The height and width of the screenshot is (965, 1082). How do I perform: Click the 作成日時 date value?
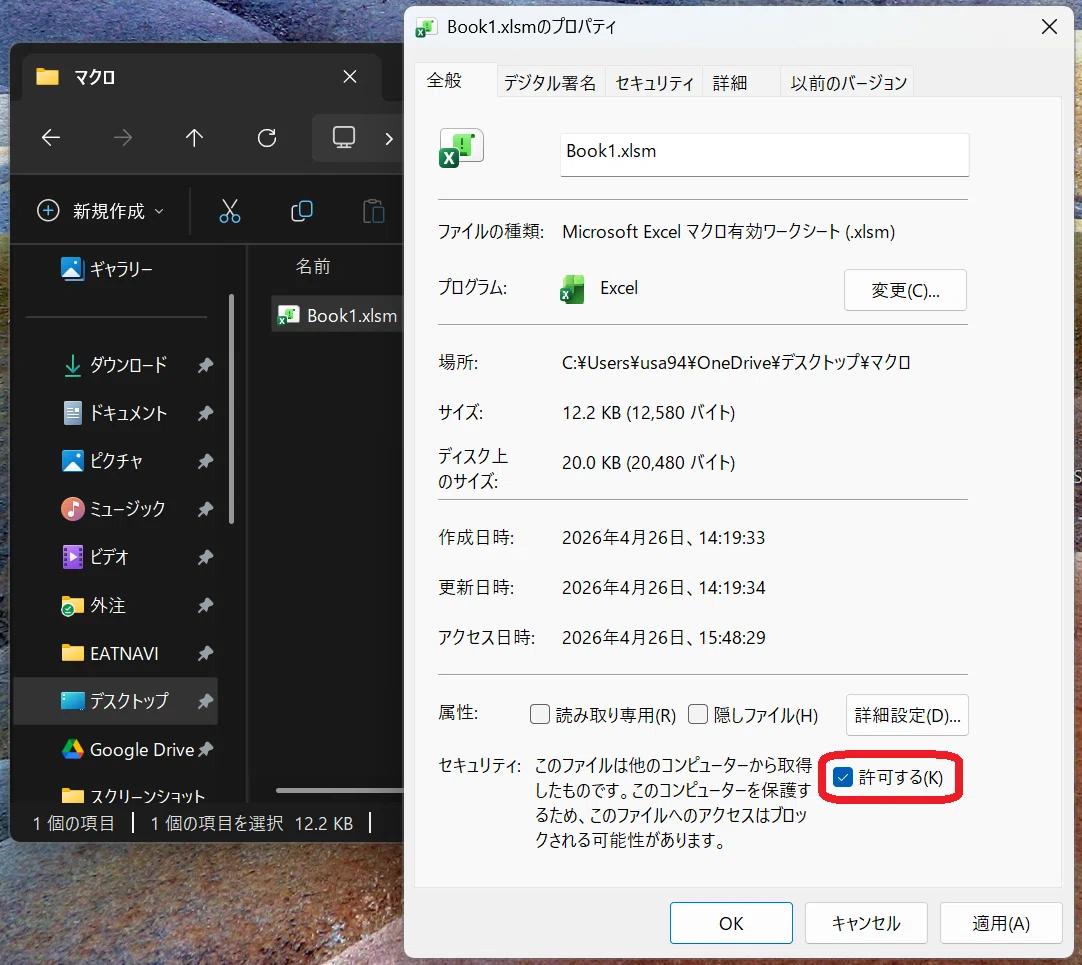tap(664, 537)
